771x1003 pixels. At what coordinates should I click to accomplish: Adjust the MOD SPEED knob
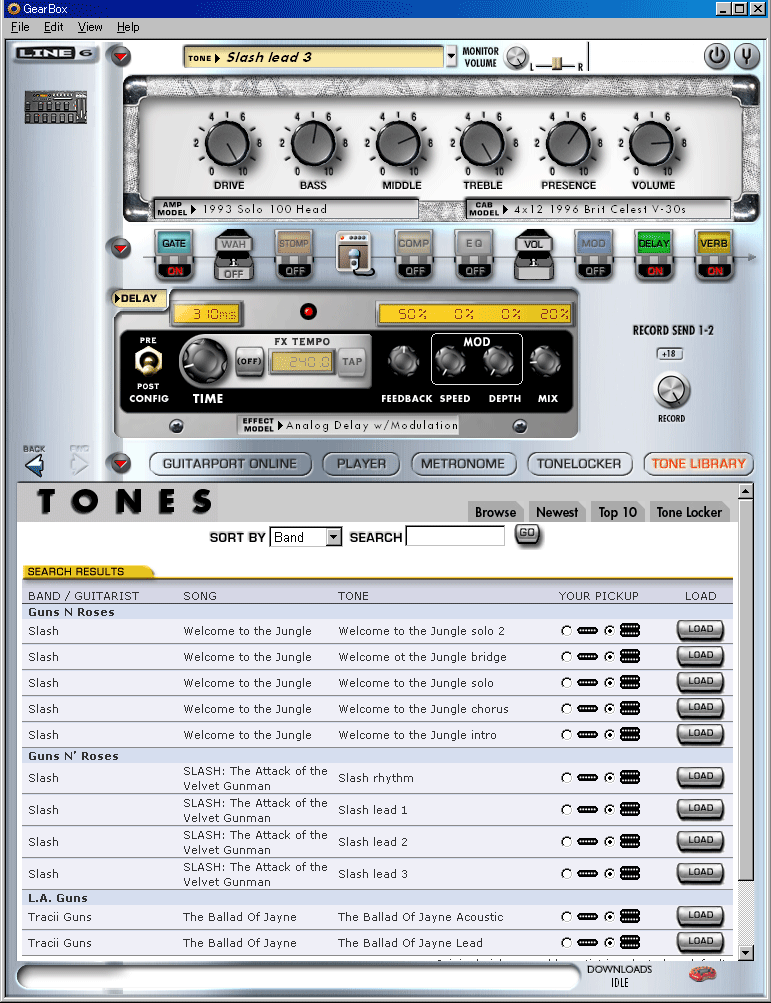(x=450, y=361)
